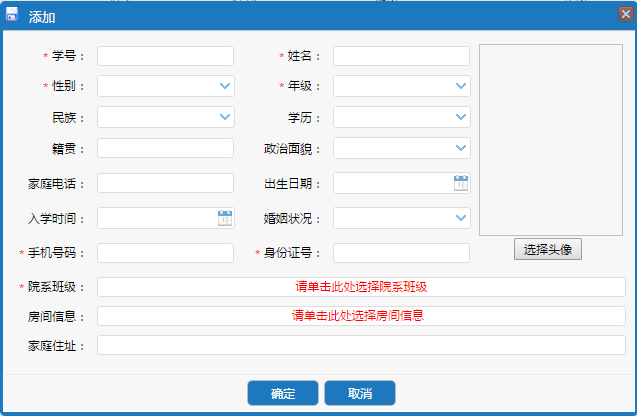Viewport: 637px width, 416px height.
Task: Click the 院系班级 selection field
Action: click(x=361, y=287)
